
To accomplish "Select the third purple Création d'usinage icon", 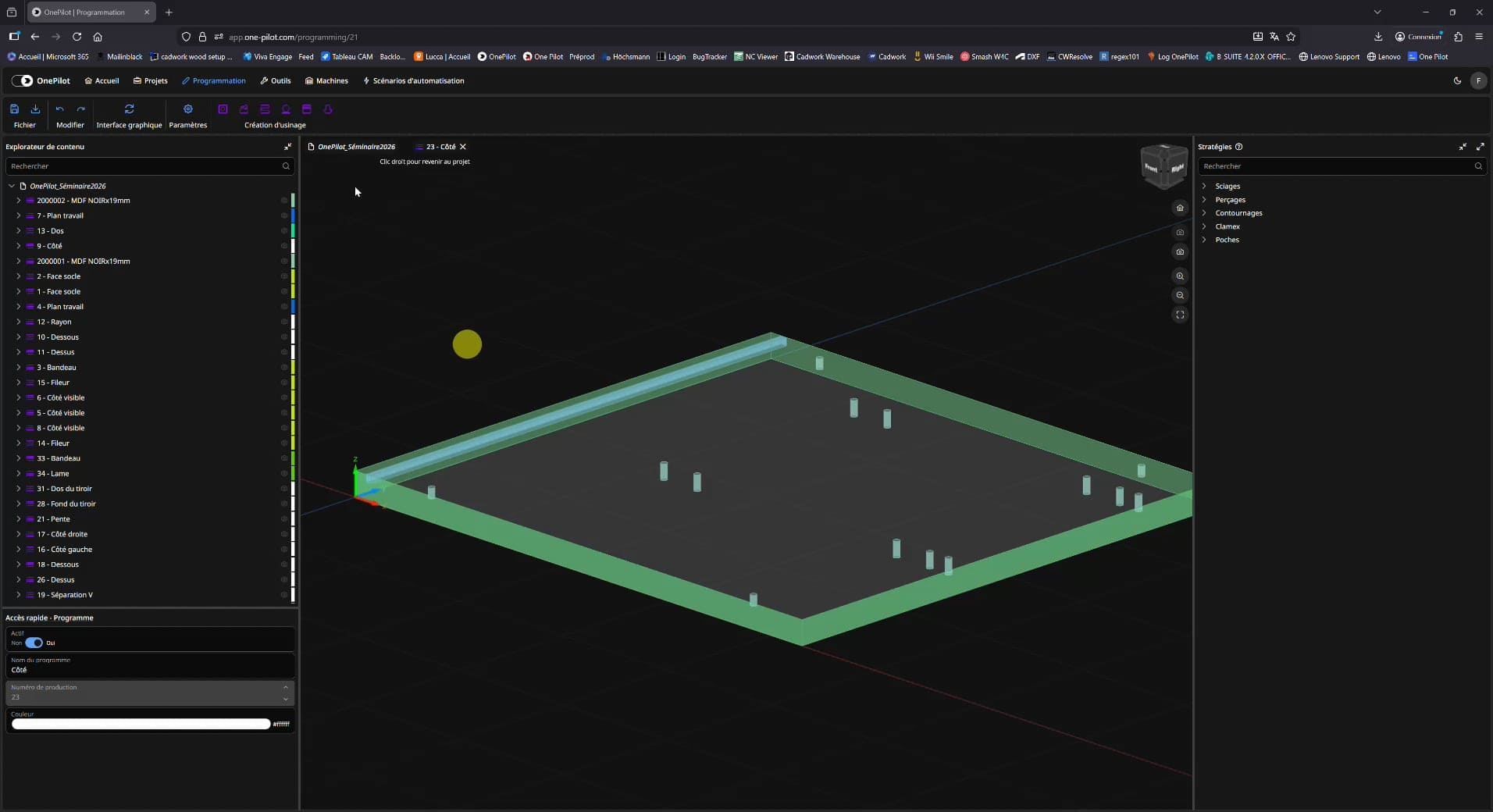I will point(265,109).
